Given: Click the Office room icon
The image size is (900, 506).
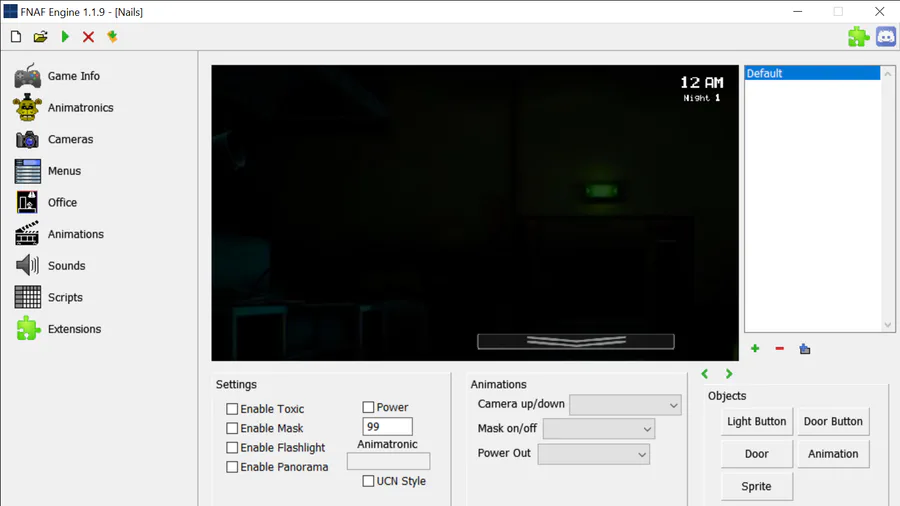Looking at the screenshot, I should tap(28, 203).
